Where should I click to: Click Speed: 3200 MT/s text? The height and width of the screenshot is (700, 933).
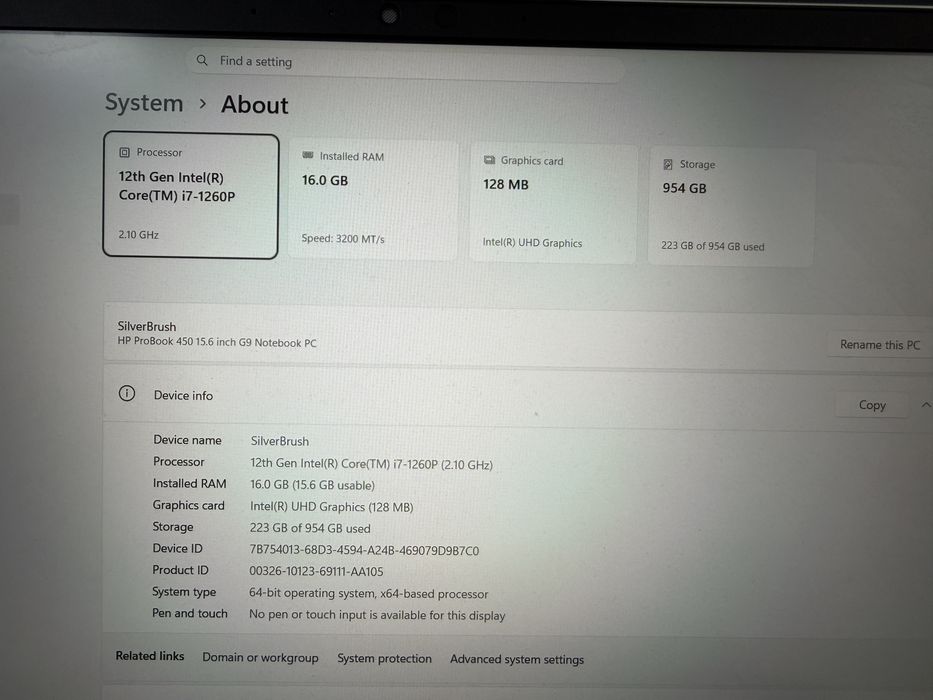(x=343, y=239)
